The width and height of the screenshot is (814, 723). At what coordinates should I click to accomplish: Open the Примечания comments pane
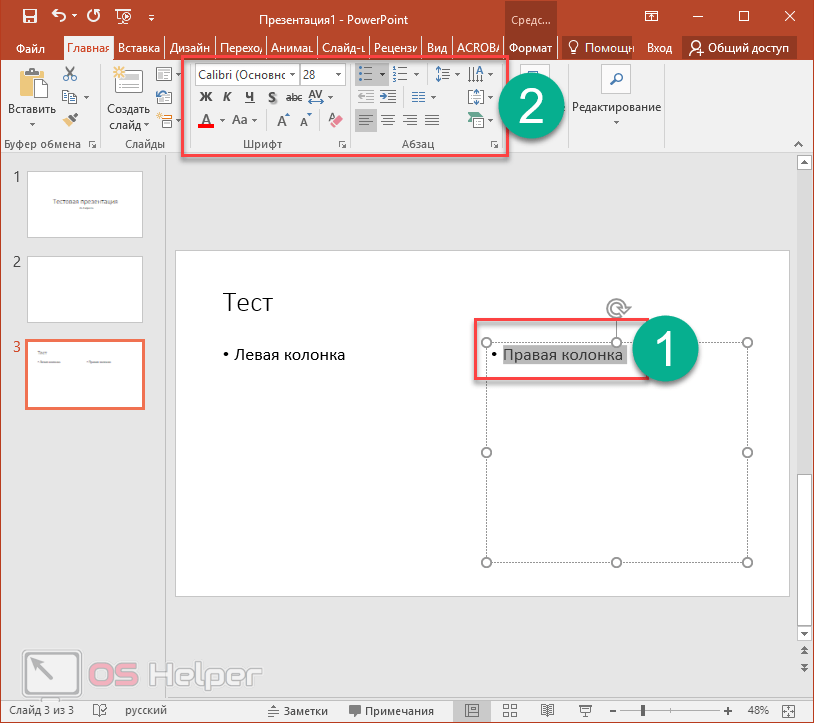tap(391, 711)
